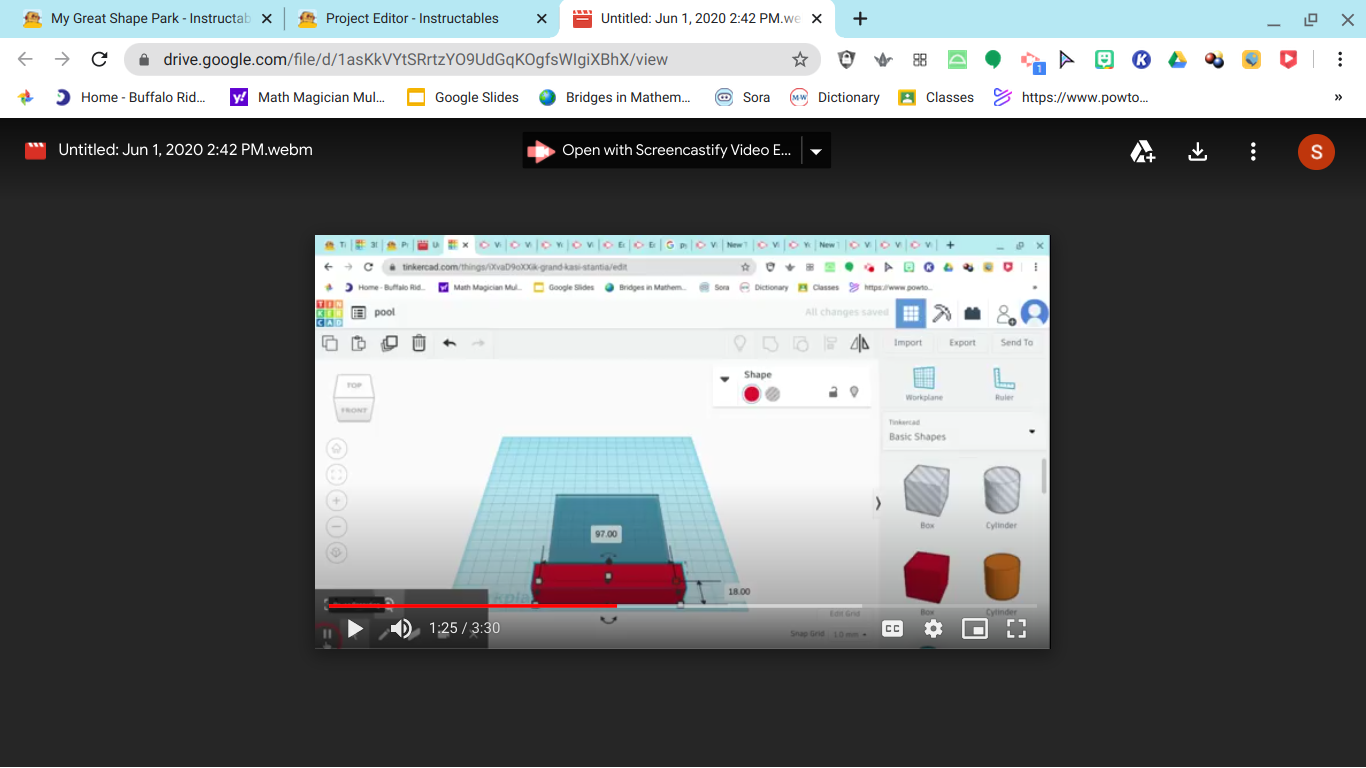Open the Math Magician Mul... bookmark
The image size is (1366, 768).
[308, 97]
